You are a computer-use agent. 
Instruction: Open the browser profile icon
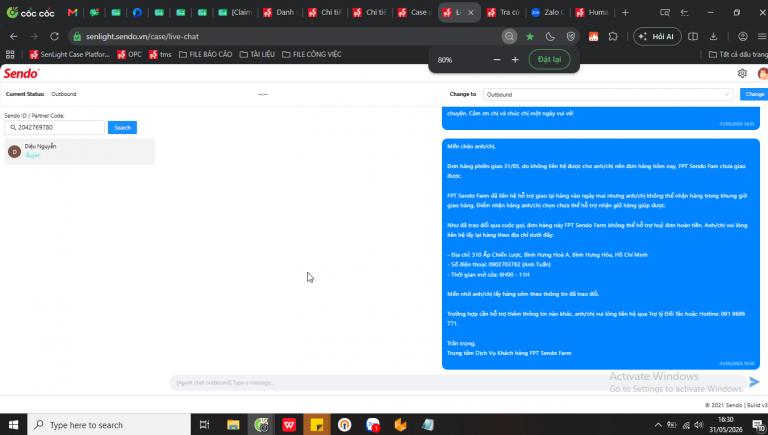pyautogui.click(x=743, y=36)
